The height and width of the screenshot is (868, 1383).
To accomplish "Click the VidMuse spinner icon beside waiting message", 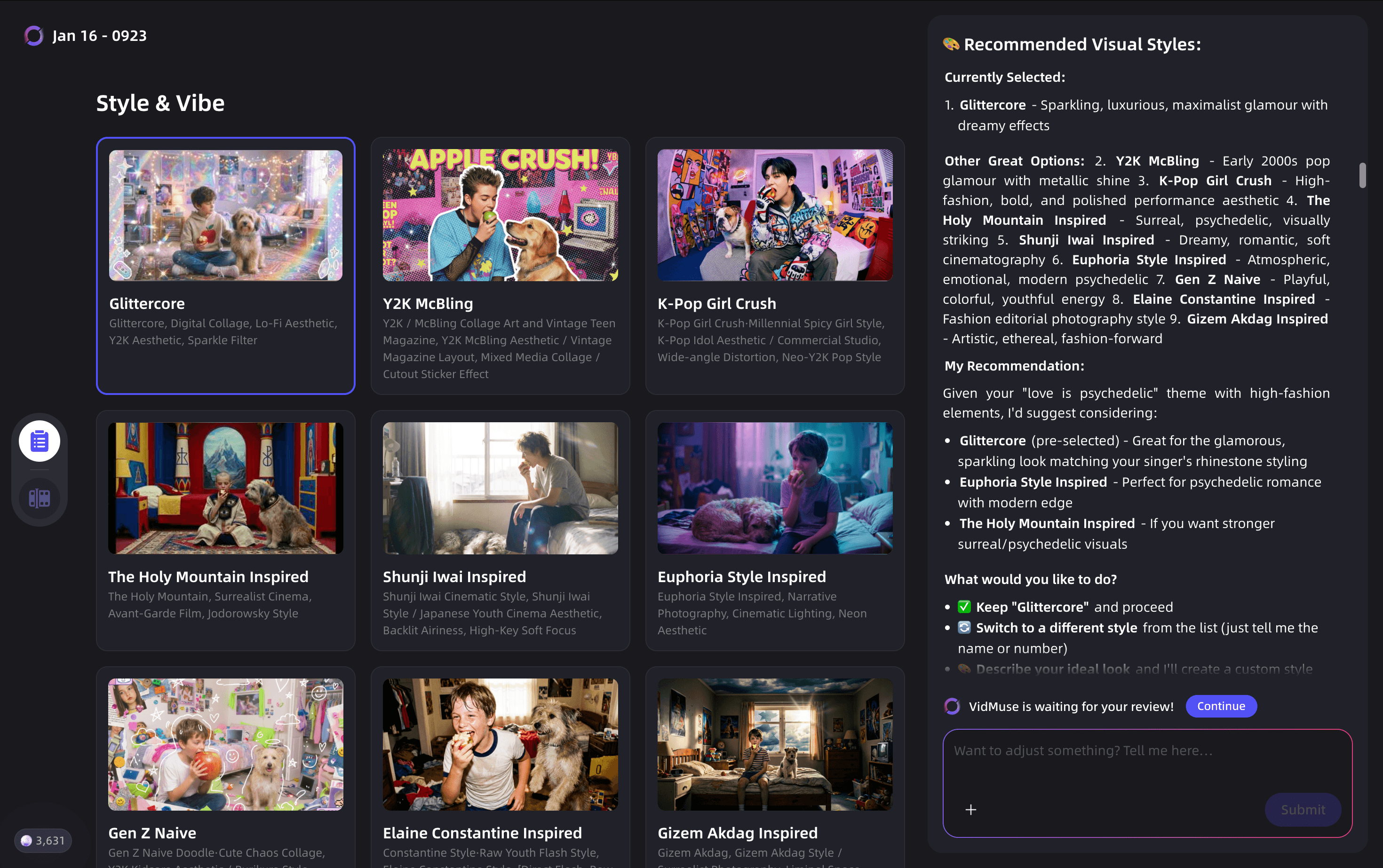I will [x=952, y=706].
